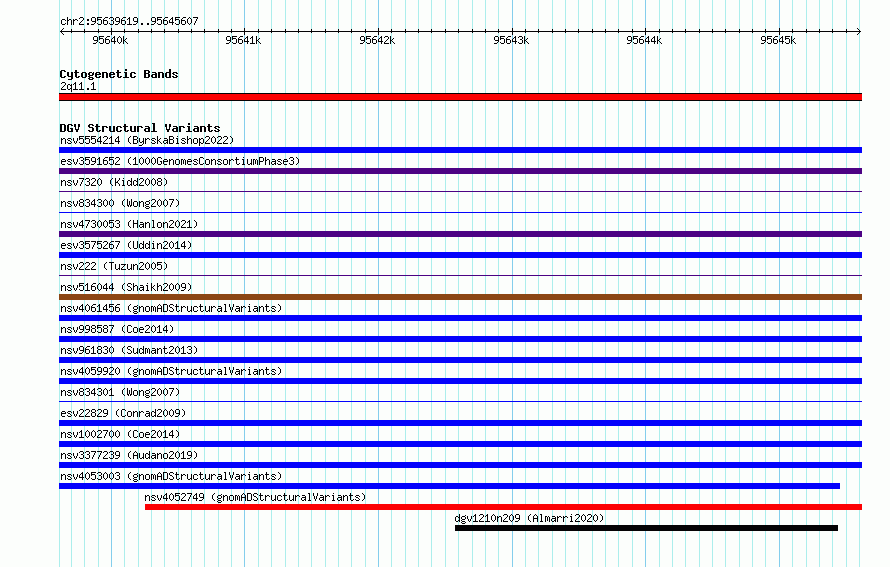Click the 2q11.1 band label
Screen dimensions: 890x567
[x=78, y=86]
